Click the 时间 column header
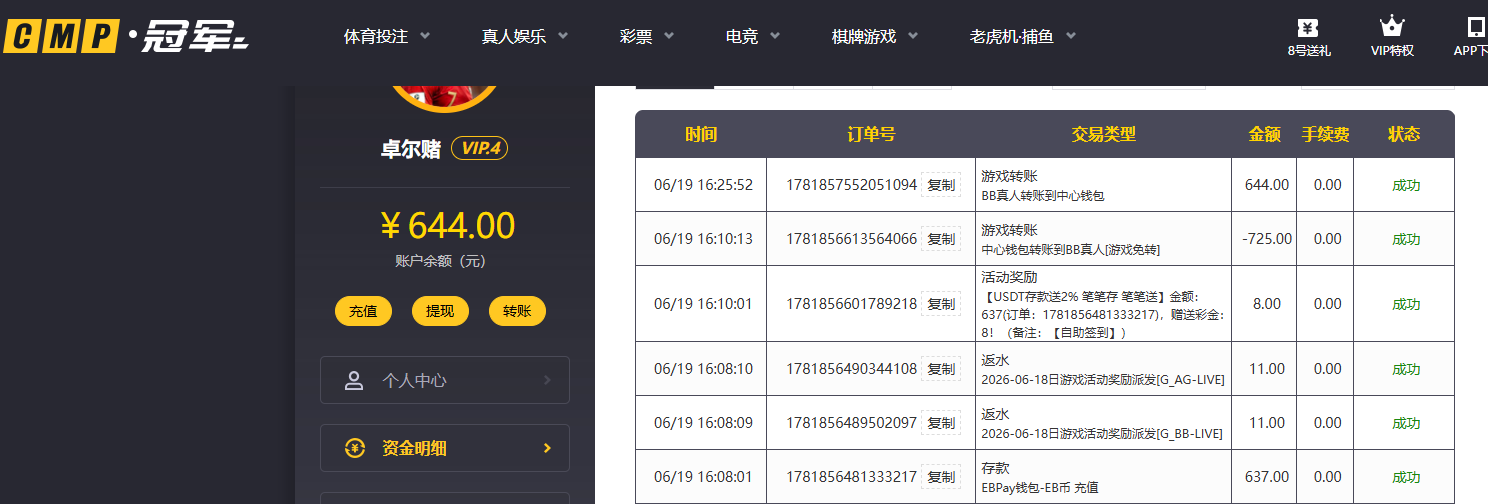This screenshot has height=504, width=1488. click(701, 134)
